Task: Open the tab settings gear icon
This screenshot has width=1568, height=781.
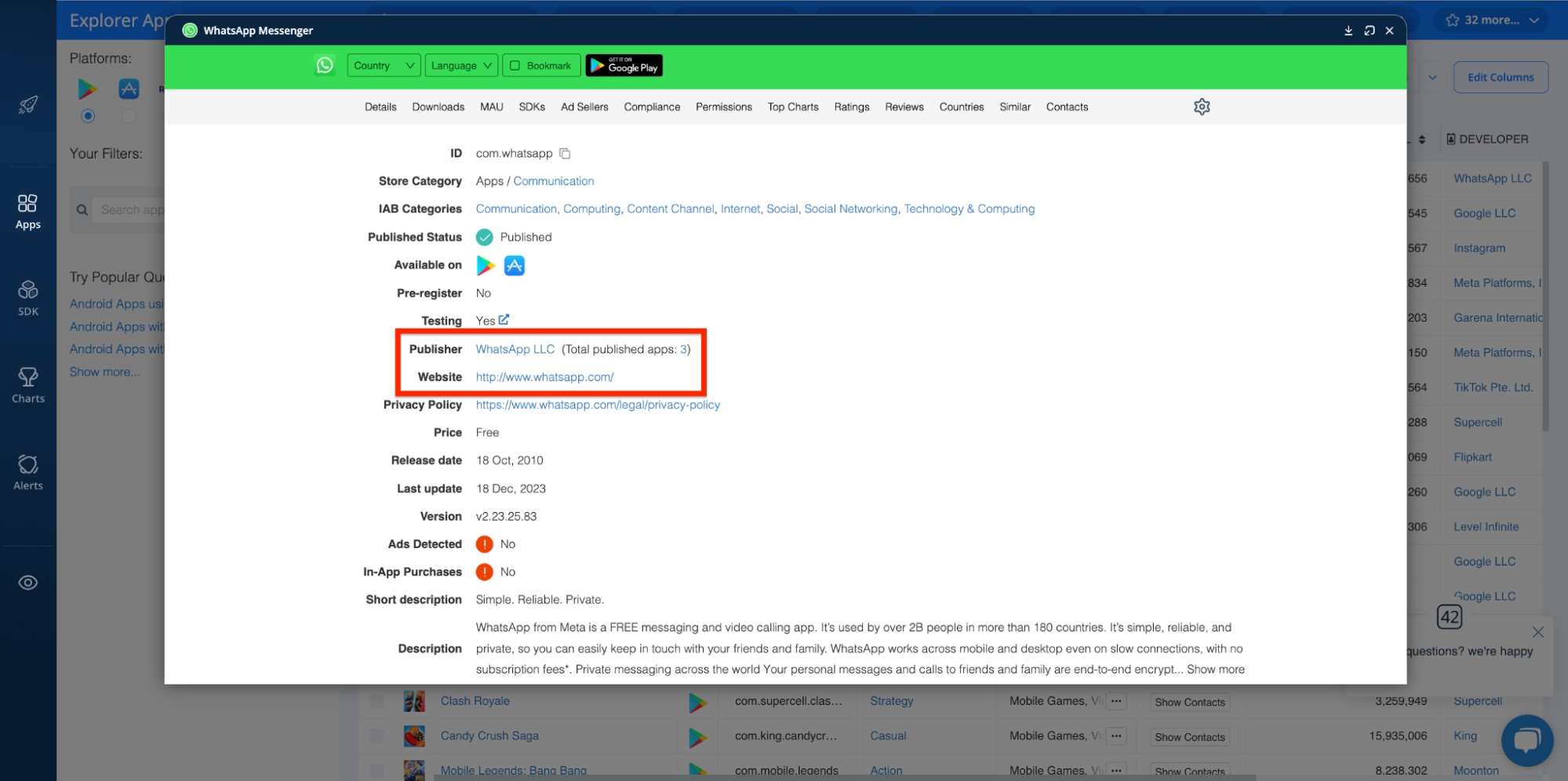Action: (x=1202, y=107)
